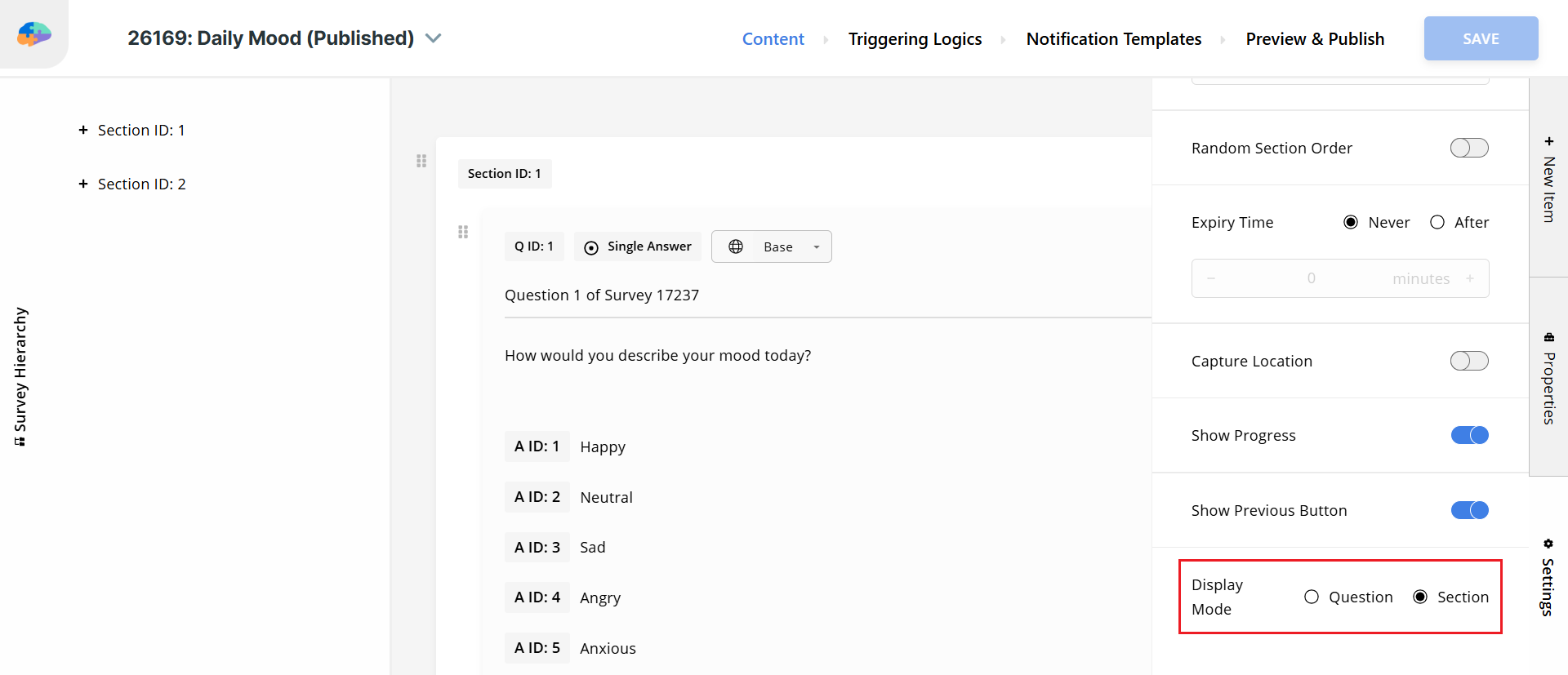
Task: Turn on Capture Location toggle
Action: tap(1469, 361)
